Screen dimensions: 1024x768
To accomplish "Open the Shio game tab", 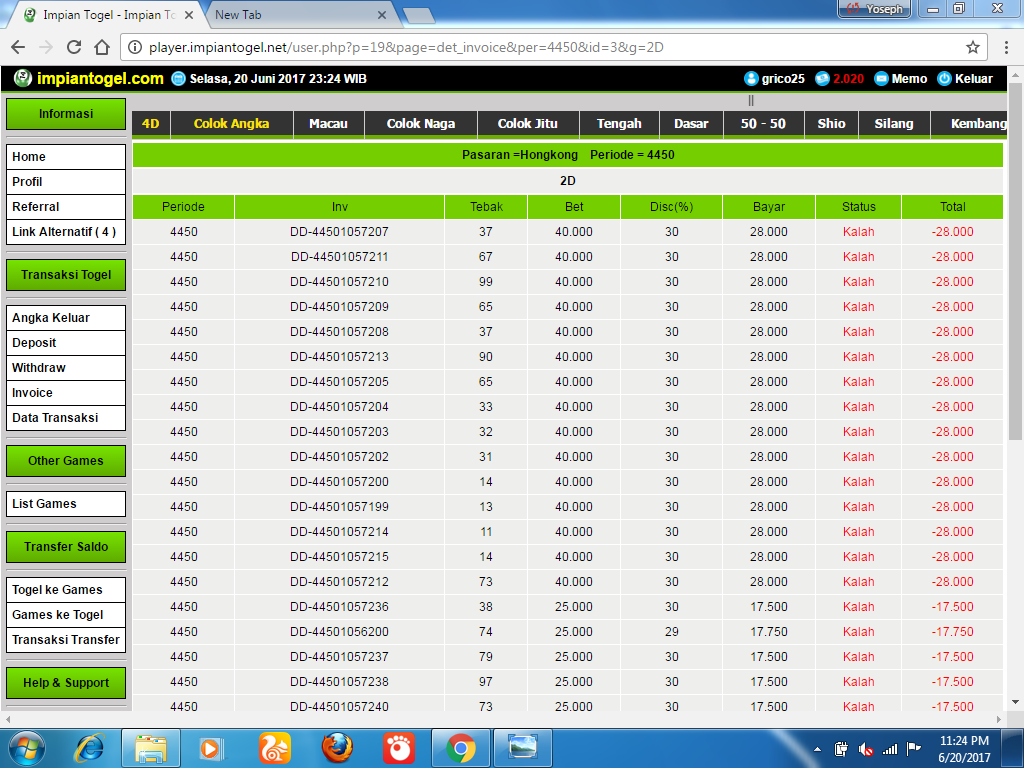I will [x=831, y=124].
